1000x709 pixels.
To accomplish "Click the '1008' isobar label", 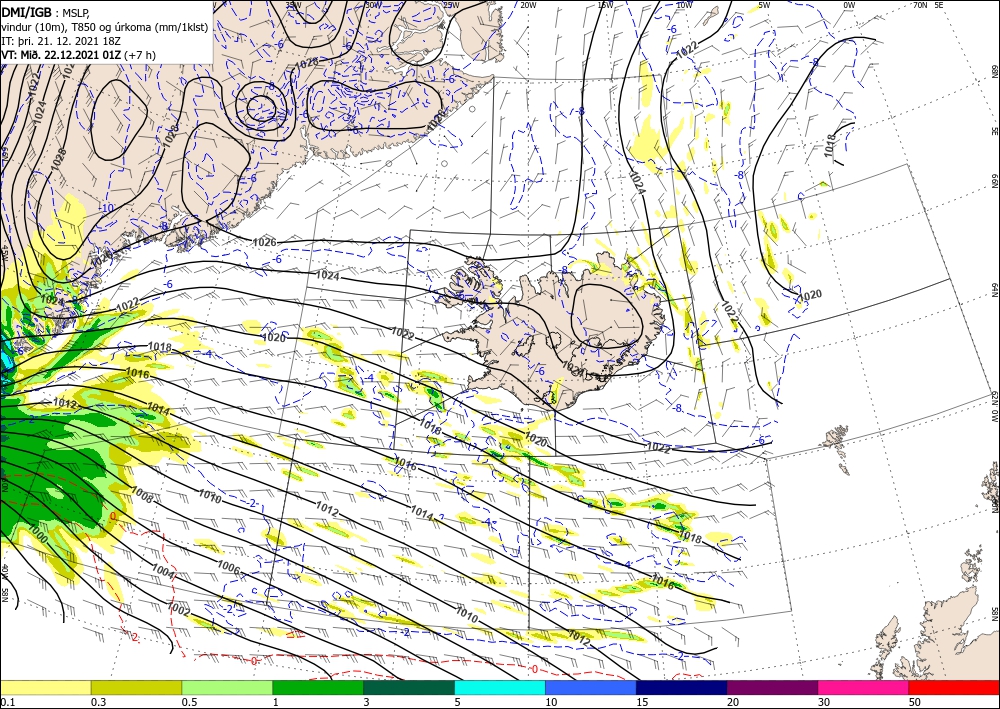I will (x=142, y=494).
